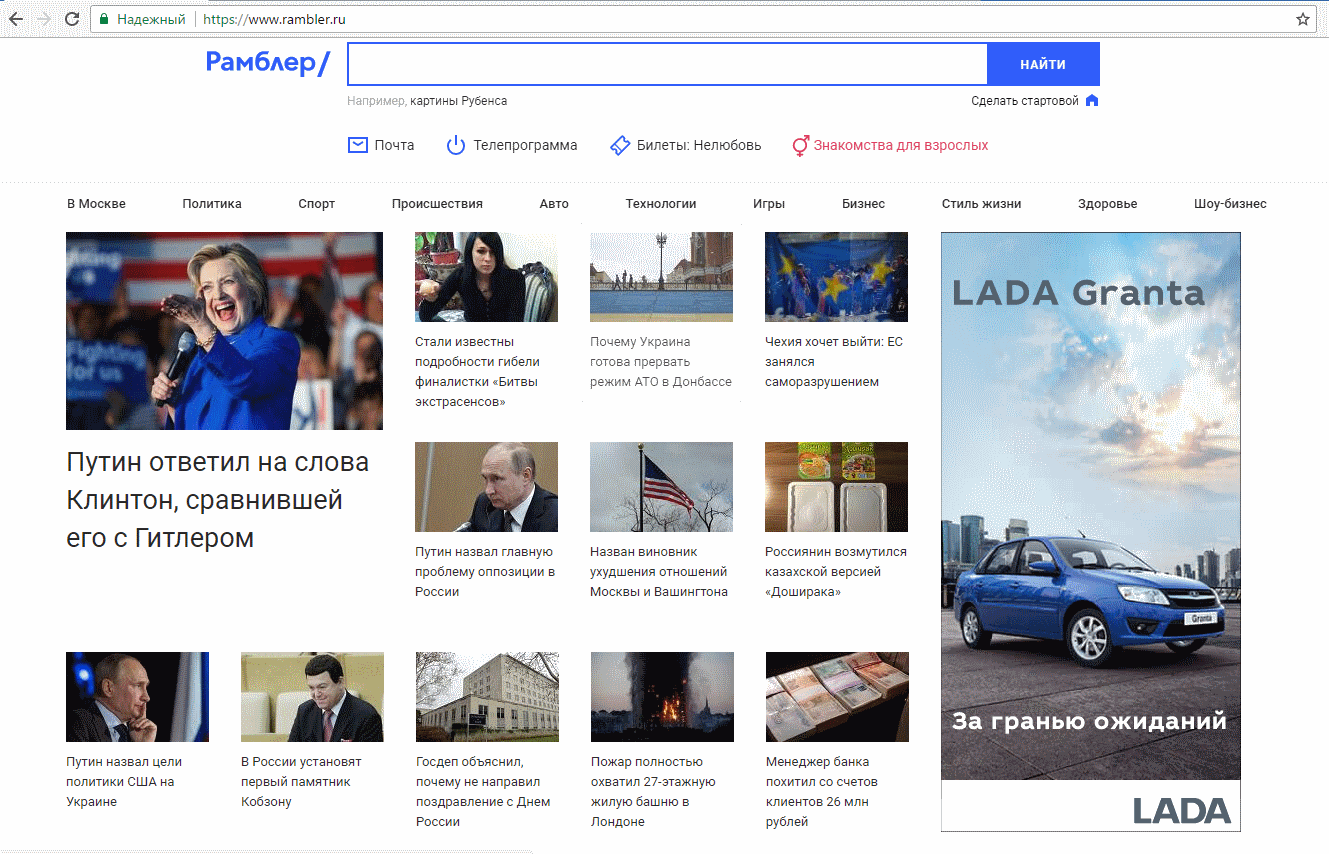
Task: Open the Авто section
Action: [x=554, y=203]
